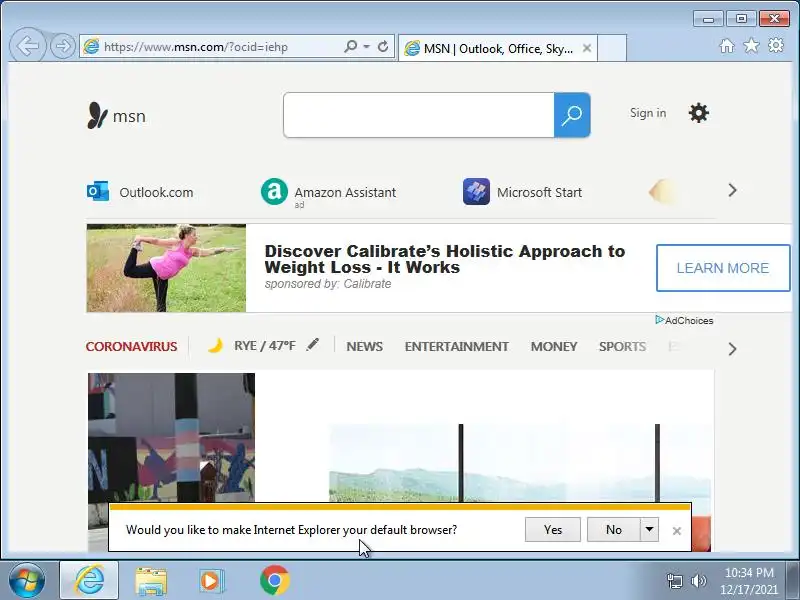The image size is (800, 600).
Task: Click inside the MSN web search box
Action: click(x=419, y=115)
